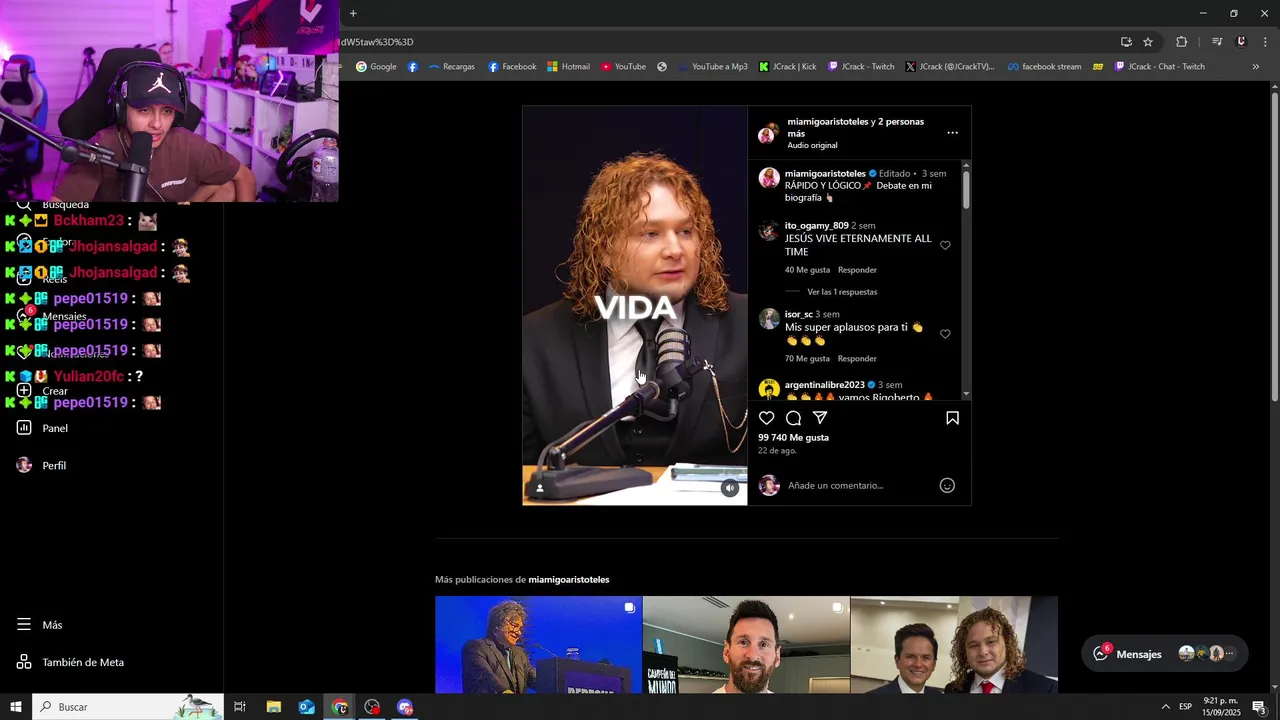Open Panel in Instagram sidebar
The image size is (1280, 720).
[x=55, y=428]
